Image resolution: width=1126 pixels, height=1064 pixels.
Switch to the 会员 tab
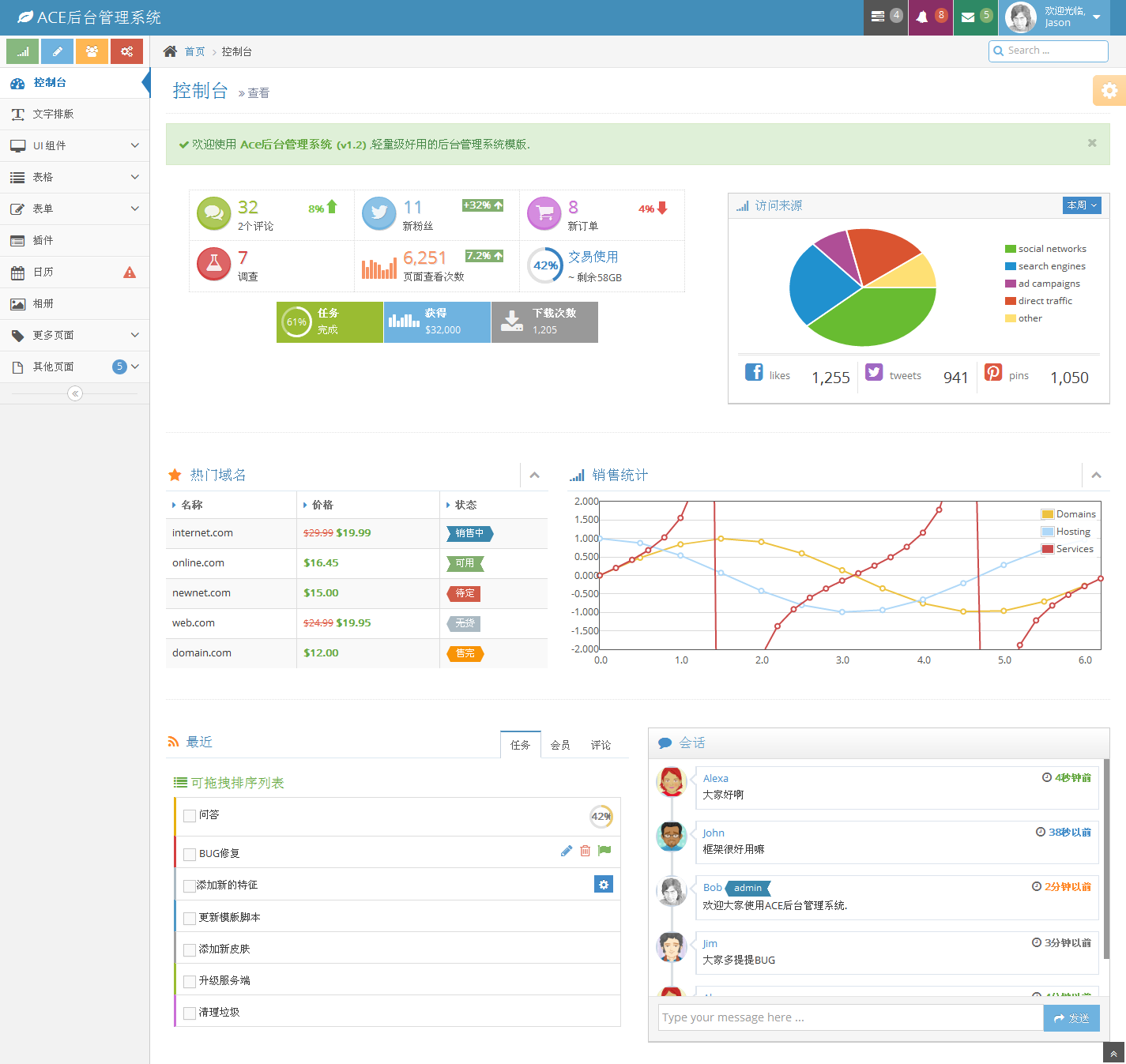[560, 744]
